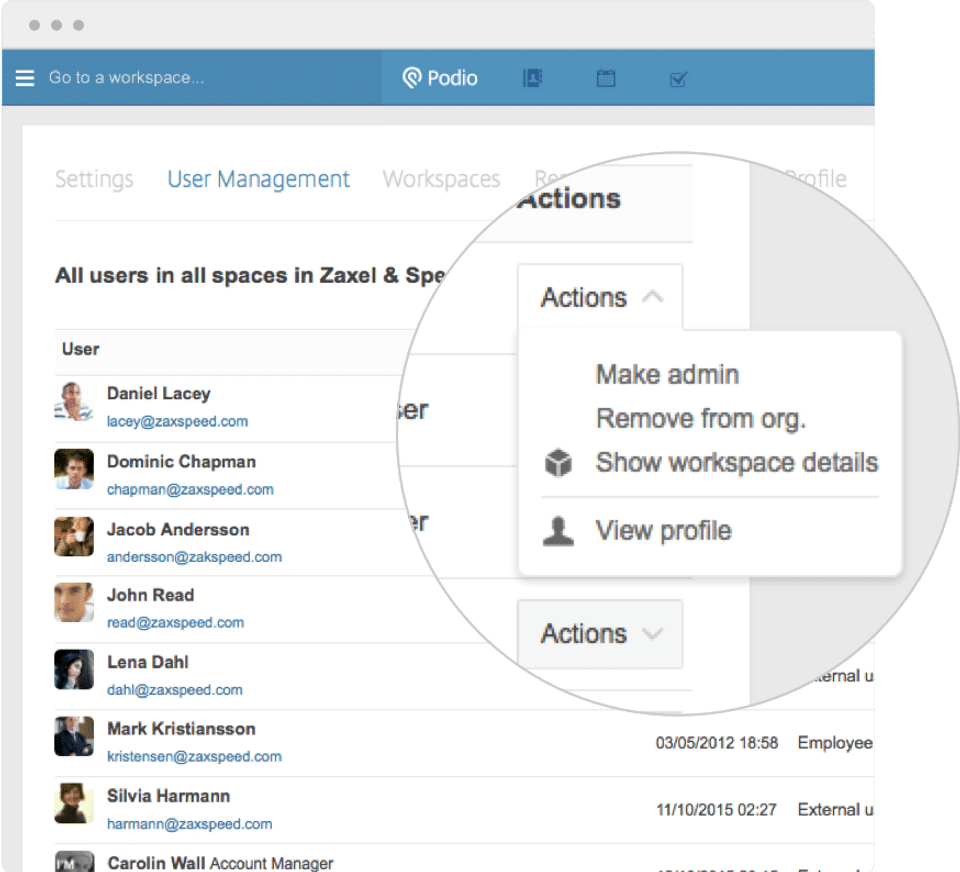Expand the lower Actions dropdown
This screenshot has height=872, width=960.
(x=601, y=634)
